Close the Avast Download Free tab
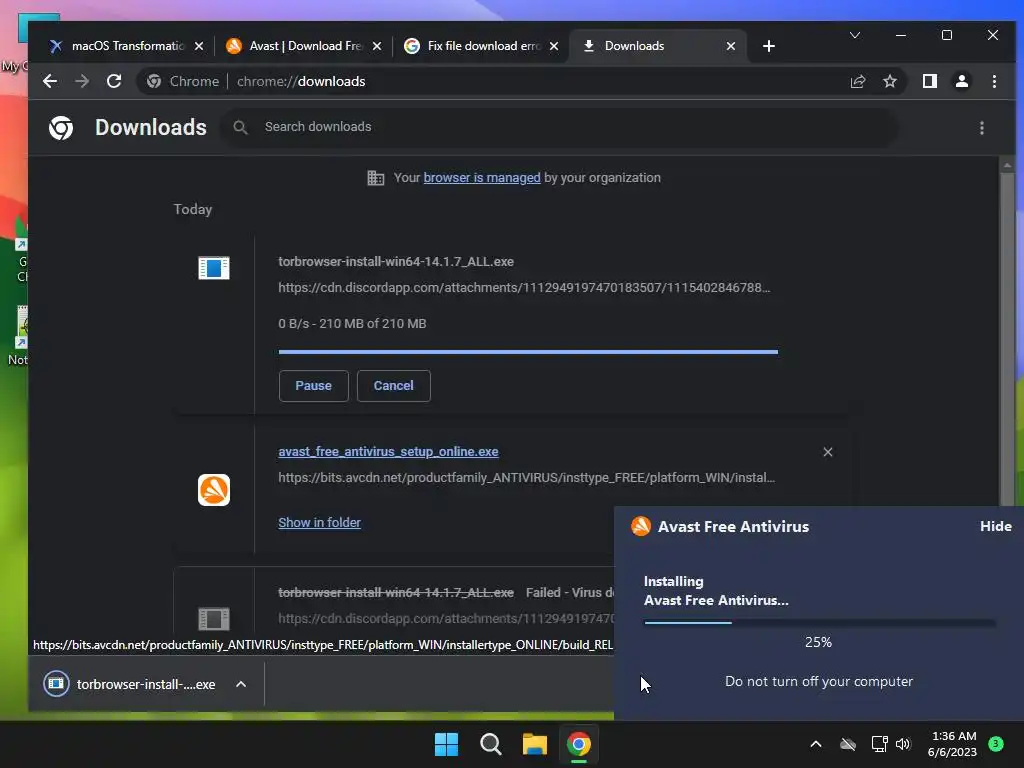 coord(377,46)
